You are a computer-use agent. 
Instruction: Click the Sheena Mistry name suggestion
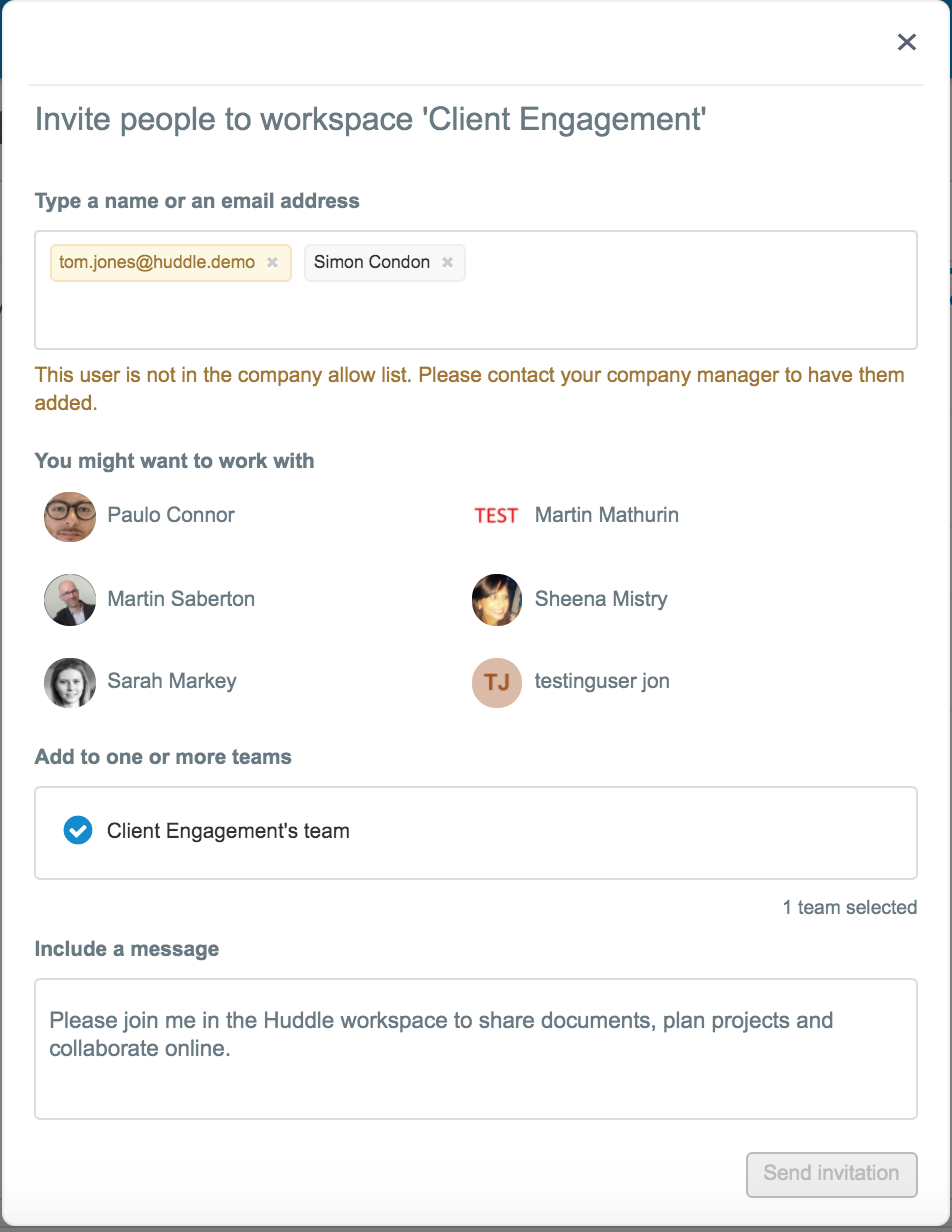601,599
